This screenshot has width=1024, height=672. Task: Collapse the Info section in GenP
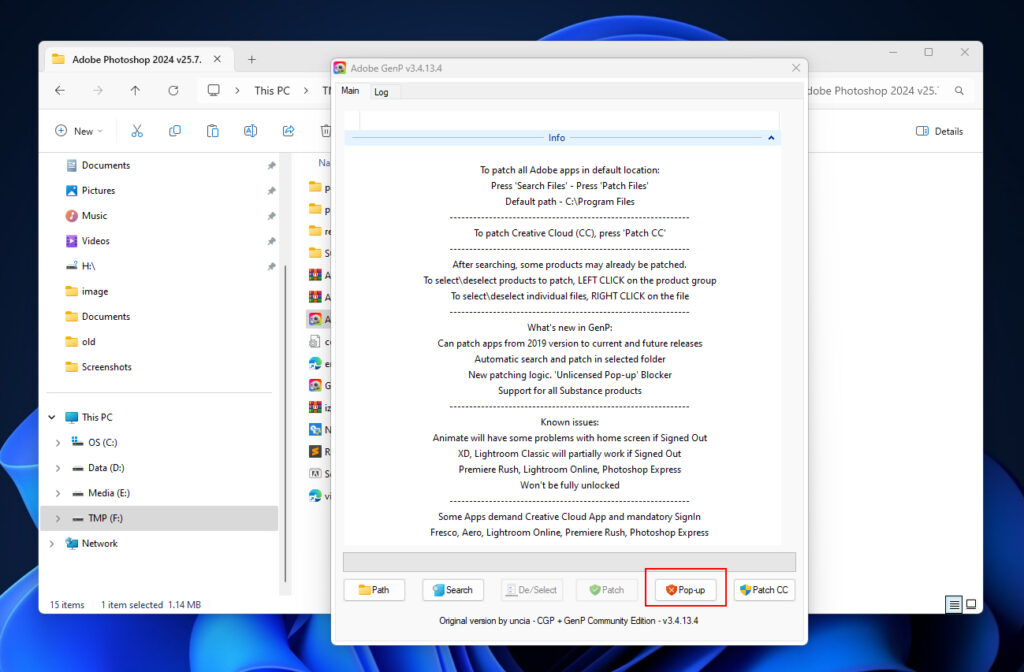click(x=770, y=137)
